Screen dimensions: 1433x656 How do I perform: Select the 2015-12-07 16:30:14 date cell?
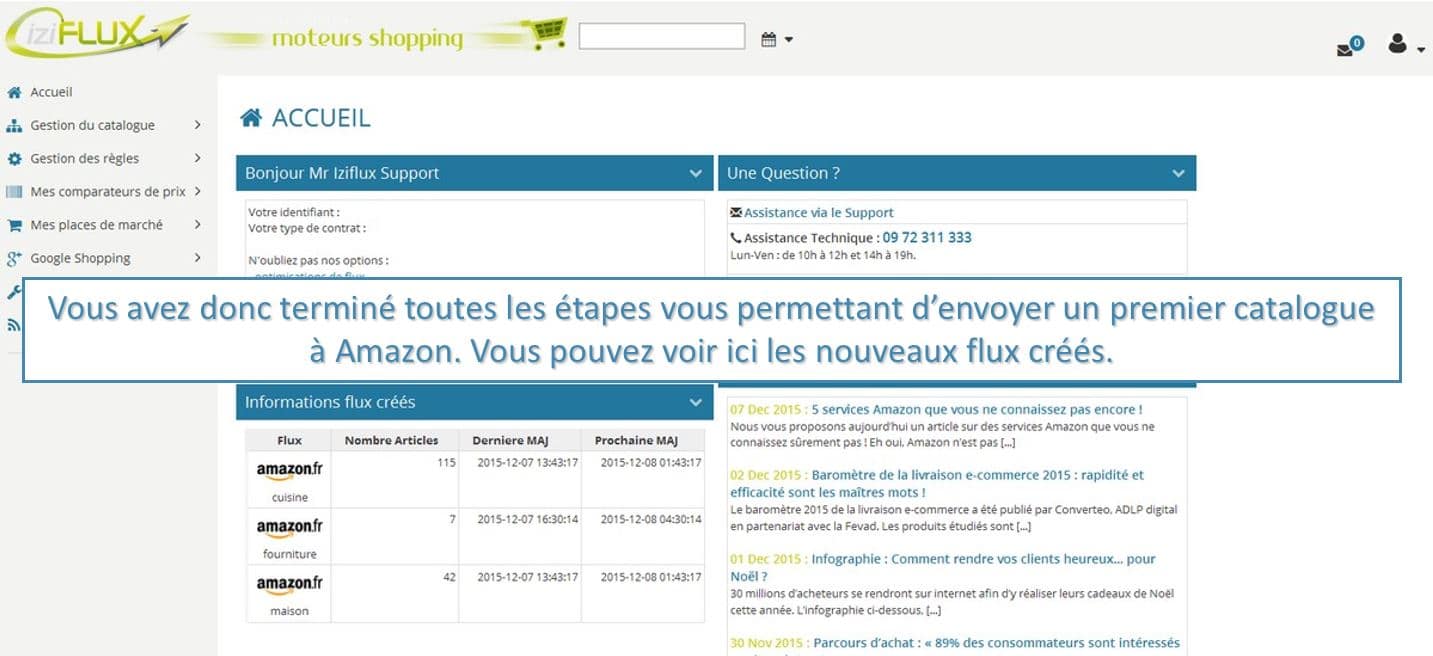pyautogui.click(x=520, y=536)
